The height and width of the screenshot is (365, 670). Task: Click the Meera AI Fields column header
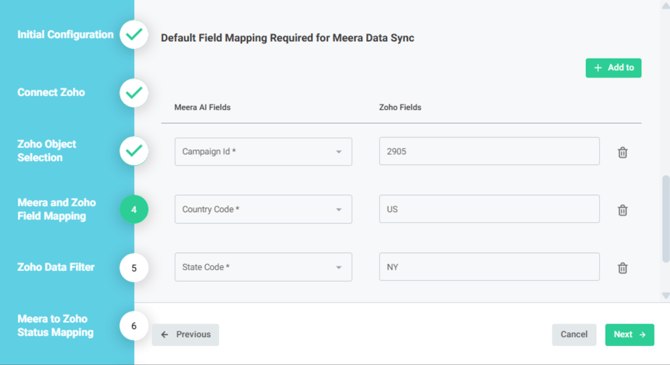(202, 107)
